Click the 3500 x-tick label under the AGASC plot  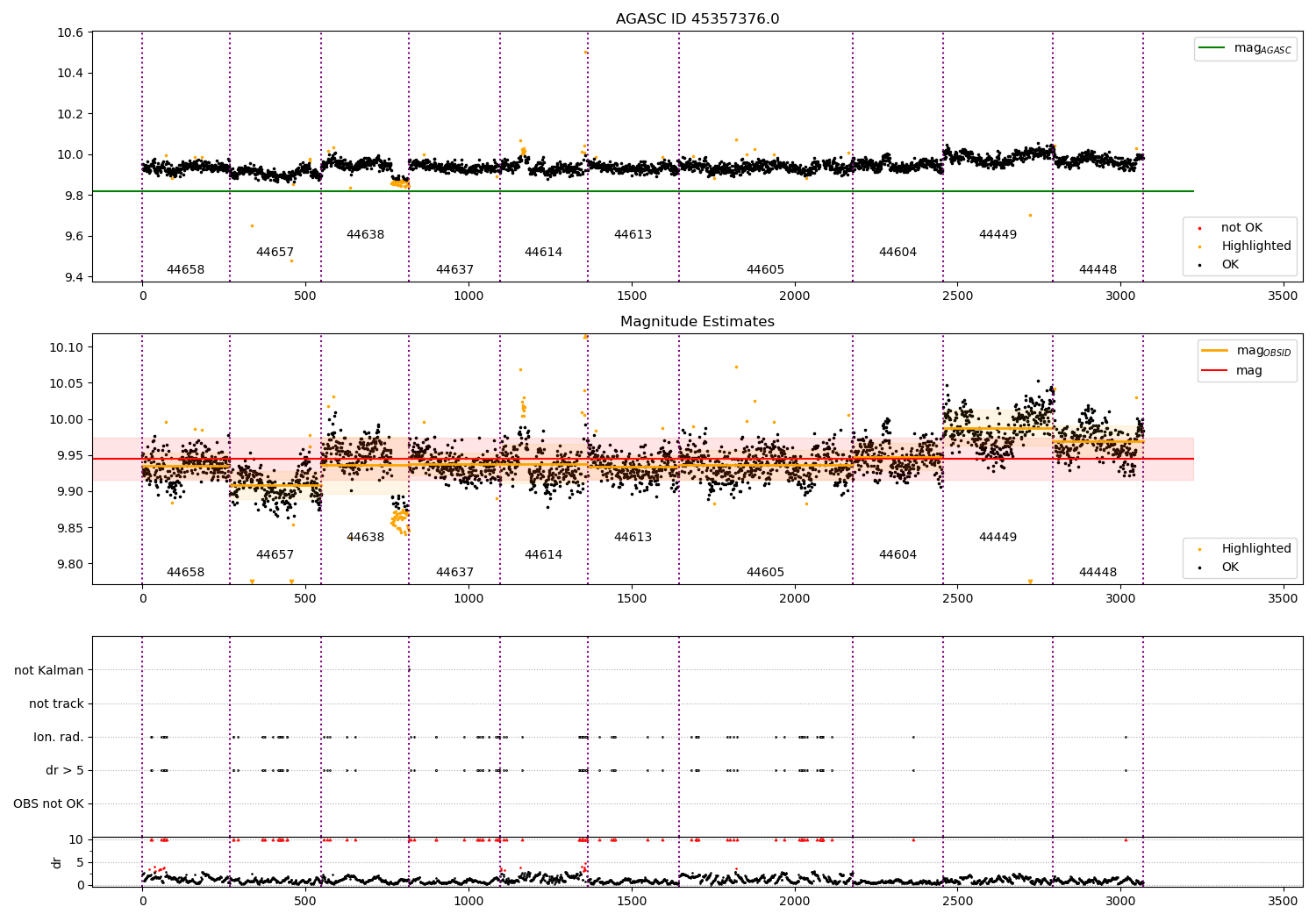(1284, 296)
